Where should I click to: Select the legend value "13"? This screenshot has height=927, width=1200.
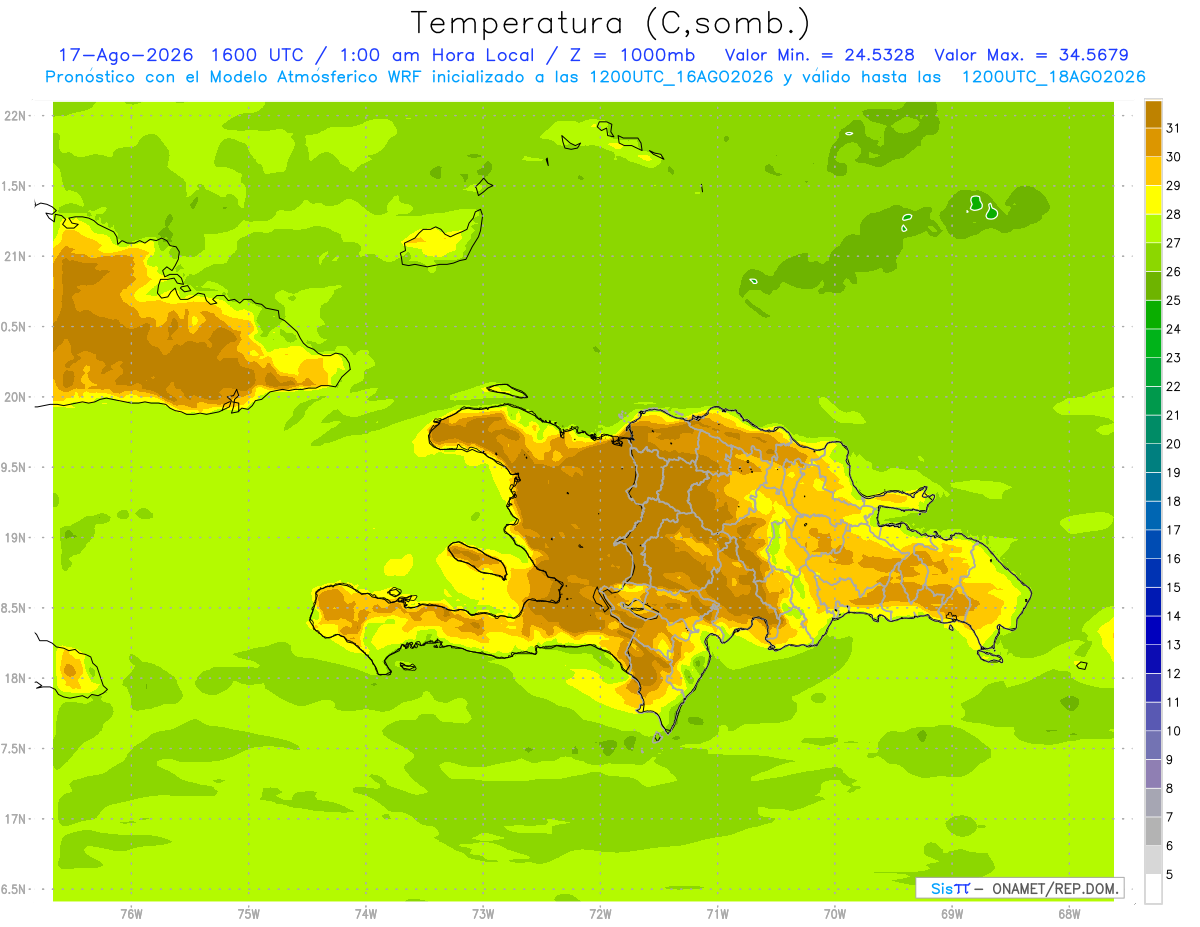(1174, 645)
